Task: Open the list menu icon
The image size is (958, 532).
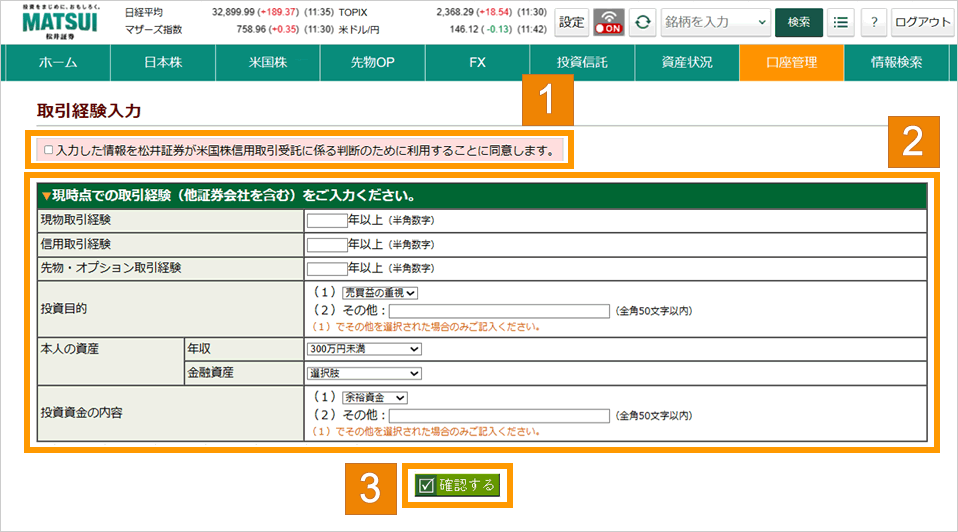Action: pos(841,22)
